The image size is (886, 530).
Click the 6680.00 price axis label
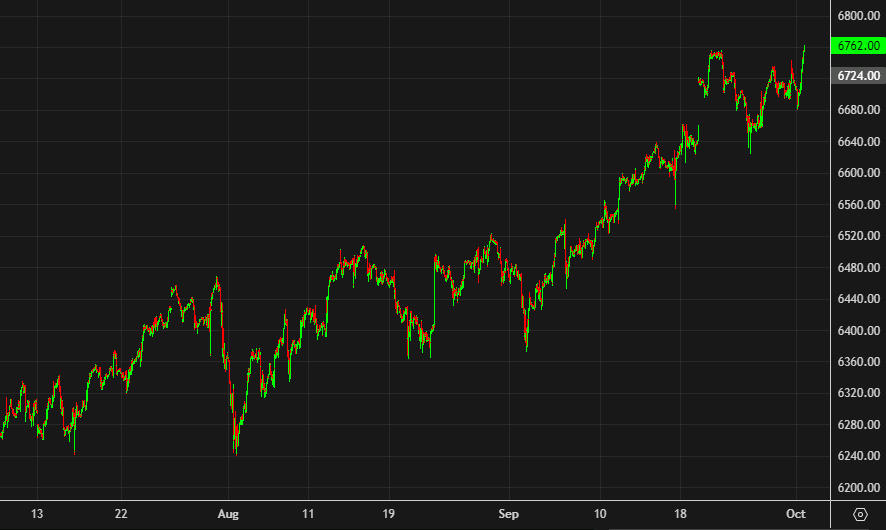(x=859, y=110)
